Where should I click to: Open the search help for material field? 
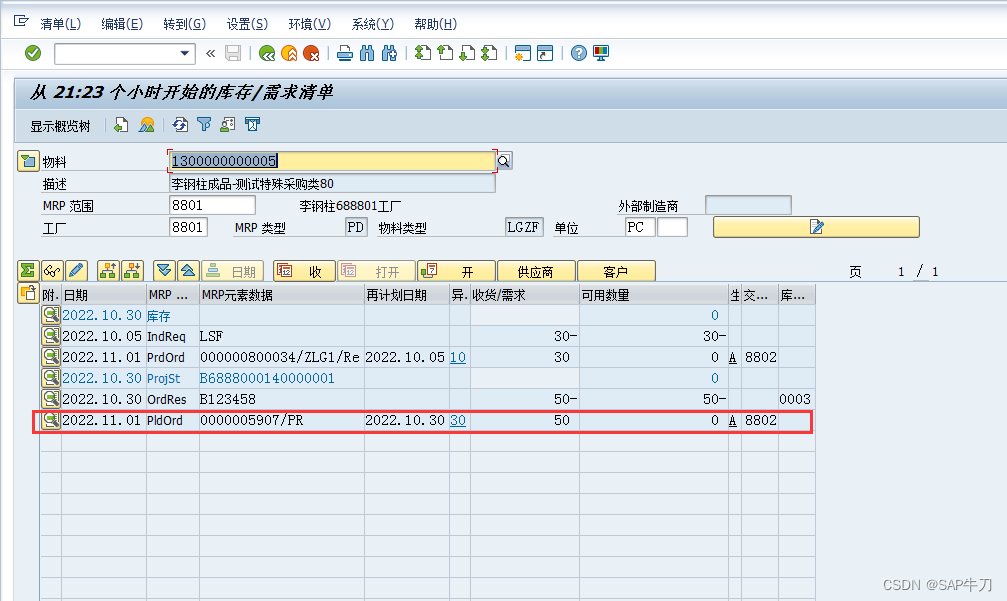504,161
